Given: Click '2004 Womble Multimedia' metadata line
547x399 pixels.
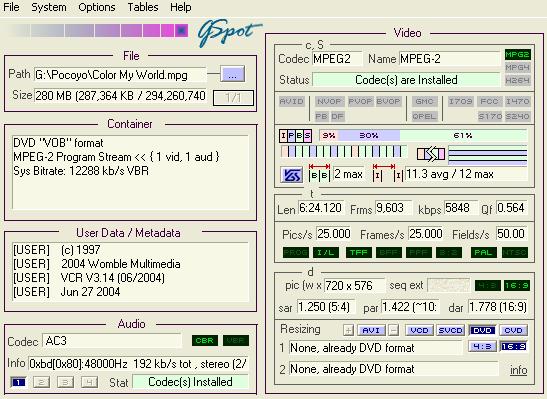Looking at the screenshot, I should (120, 264).
